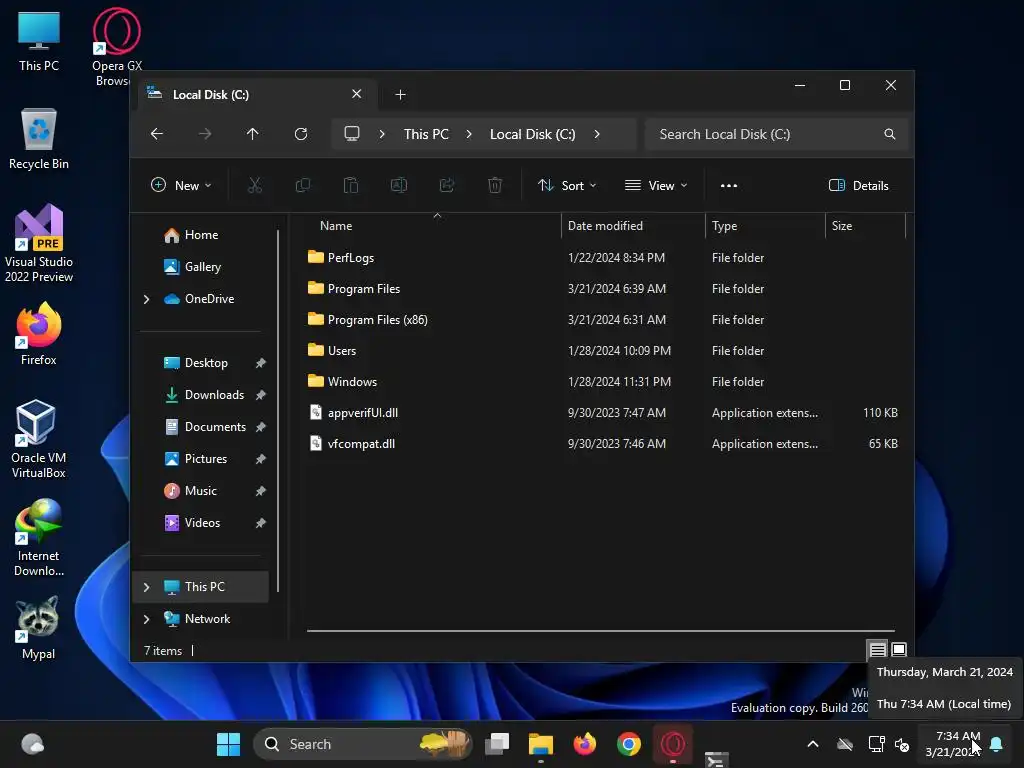The height and width of the screenshot is (768, 1024).
Task: Open Task View on taskbar
Action: (497, 744)
